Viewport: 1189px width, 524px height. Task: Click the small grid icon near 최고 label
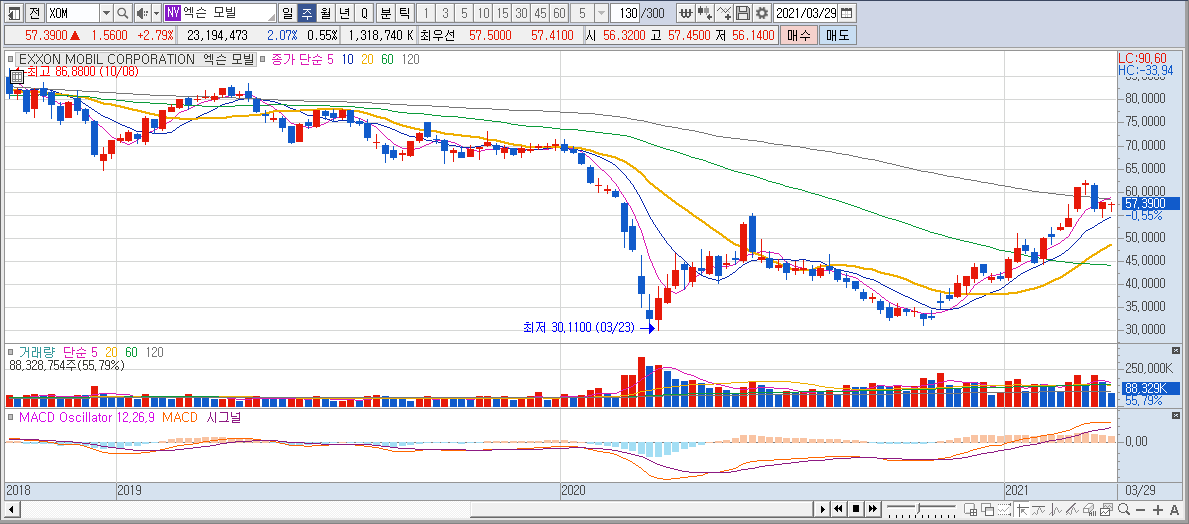(x=16, y=76)
